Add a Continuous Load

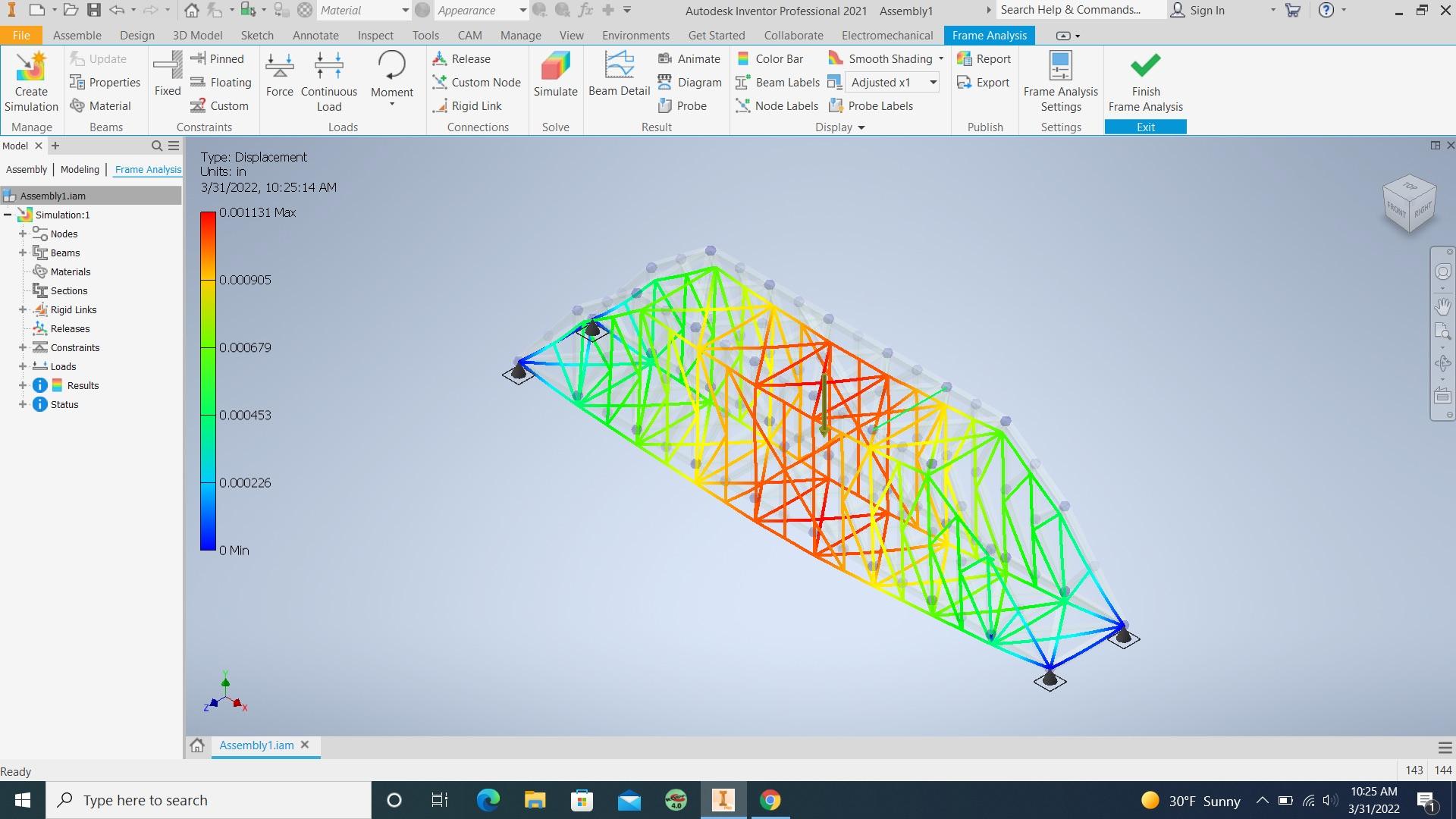(329, 82)
